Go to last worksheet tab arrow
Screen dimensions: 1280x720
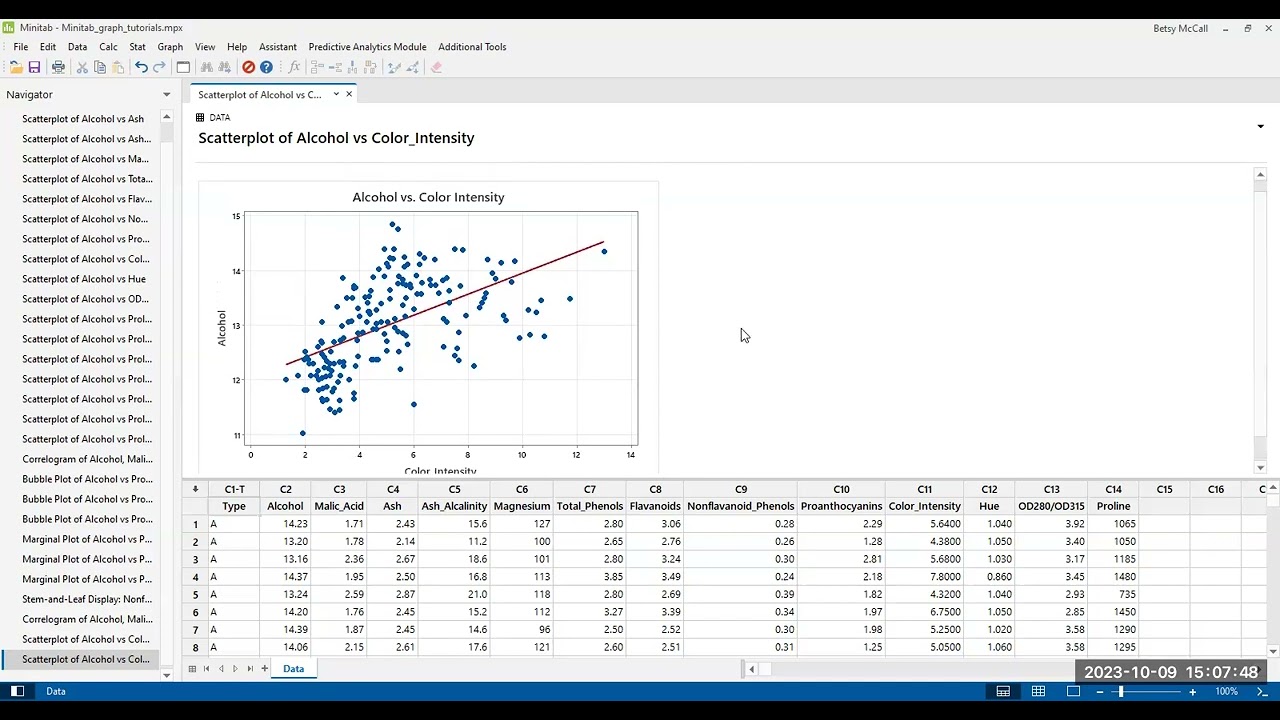(x=250, y=668)
